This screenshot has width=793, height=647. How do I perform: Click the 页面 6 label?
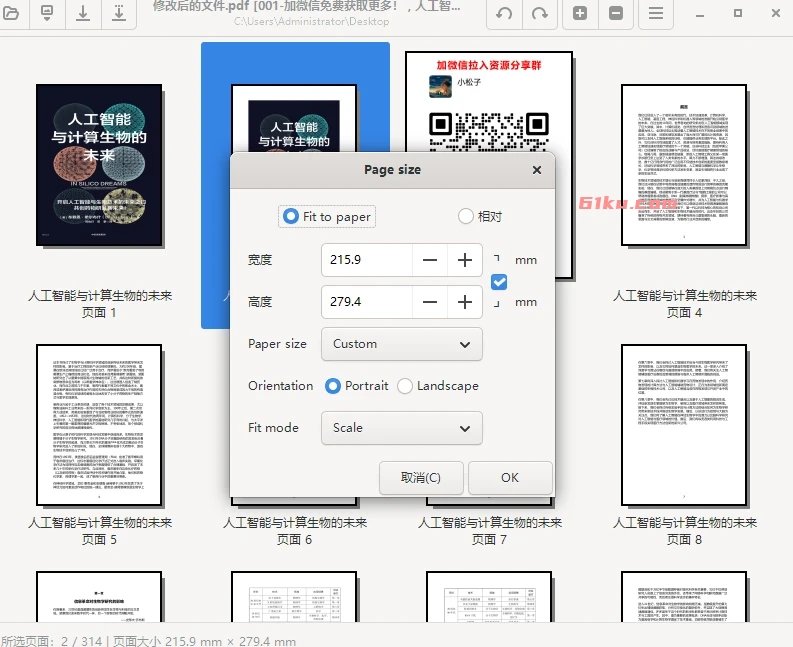pyautogui.click(x=294, y=540)
